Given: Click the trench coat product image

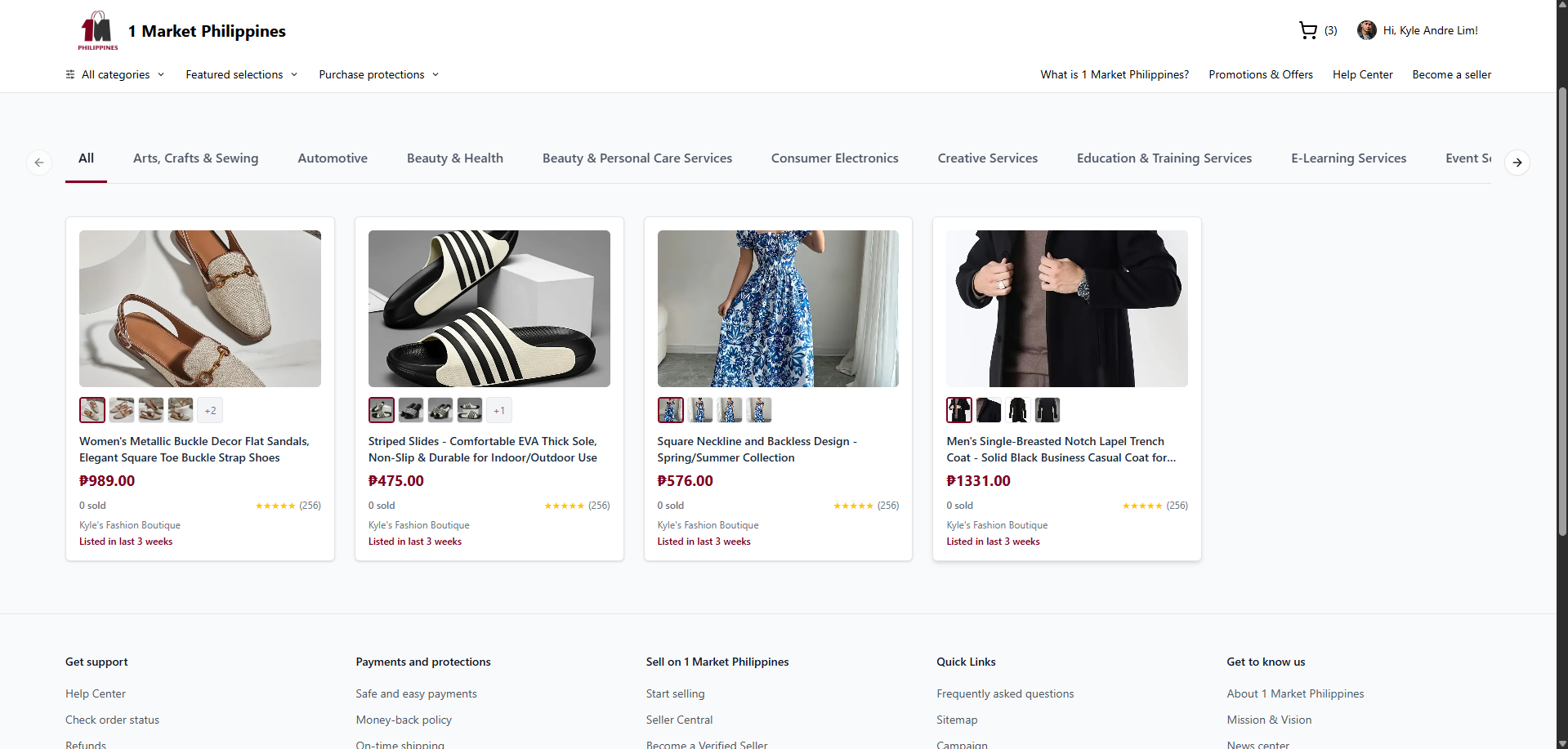Looking at the screenshot, I should tap(1066, 308).
